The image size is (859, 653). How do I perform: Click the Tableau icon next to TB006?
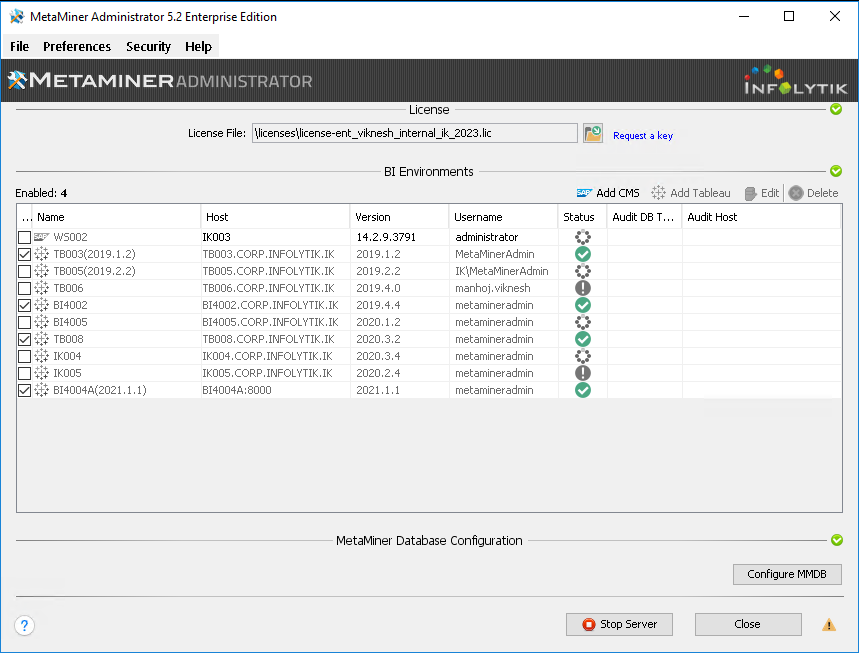pos(42,288)
